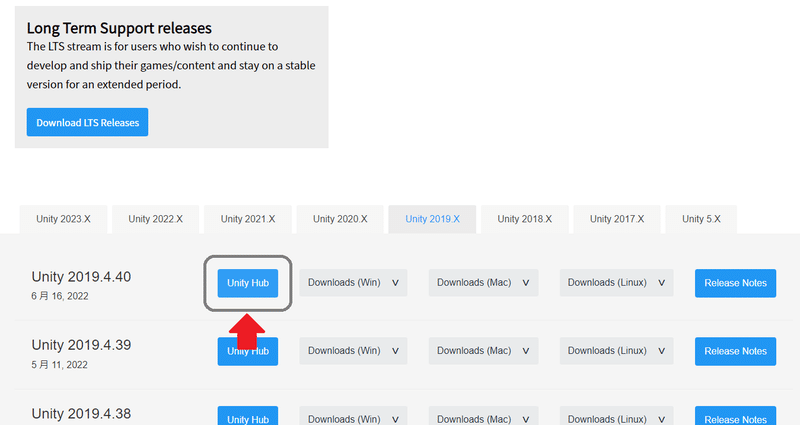Expand Downloads (Mac) for Unity 2019.4.38
The image size is (800, 425).
click(x=483, y=416)
